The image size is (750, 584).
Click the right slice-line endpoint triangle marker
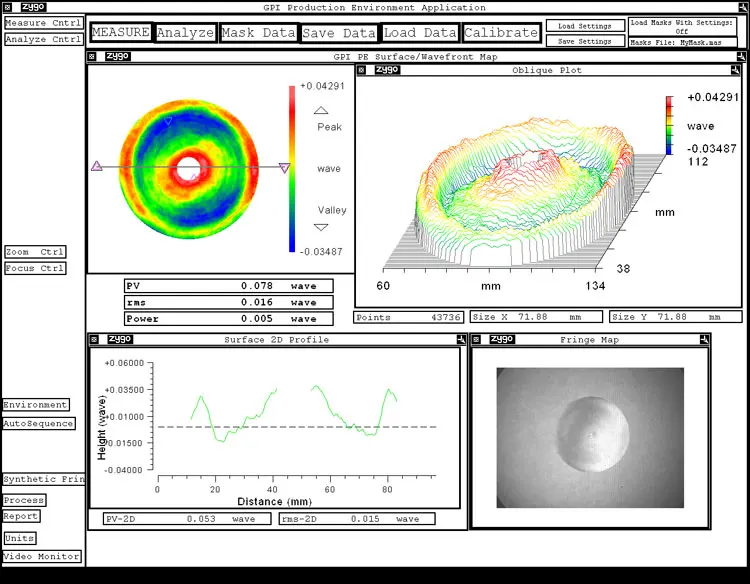click(x=284, y=168)
